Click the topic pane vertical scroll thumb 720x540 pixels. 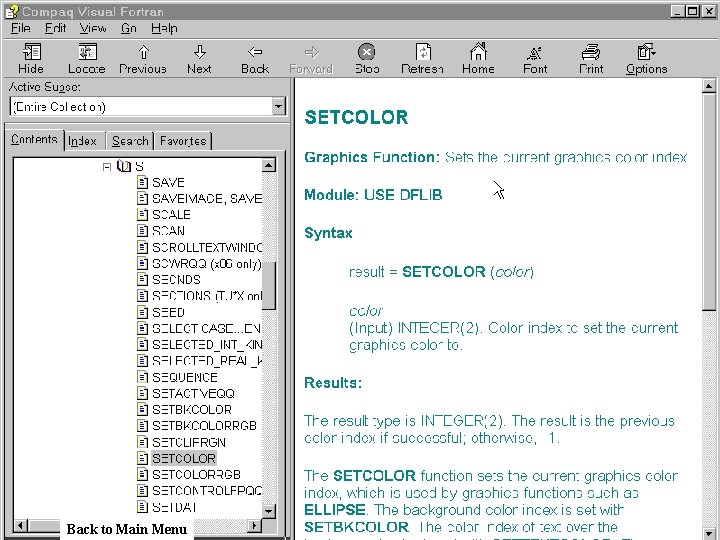click(x=709, y=202)
